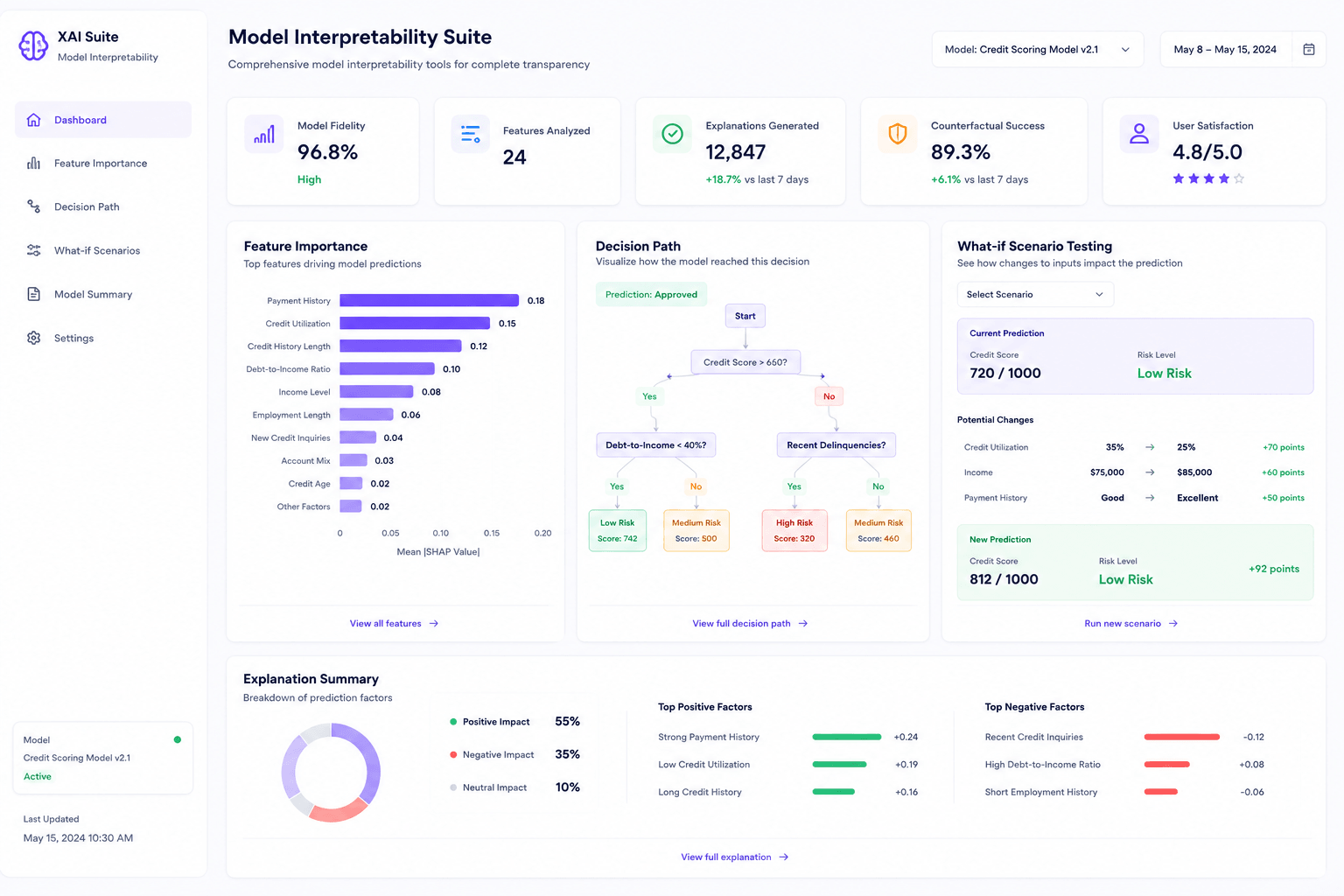Click the High Risk Score: 320 leaf

(x=794, y=531)
